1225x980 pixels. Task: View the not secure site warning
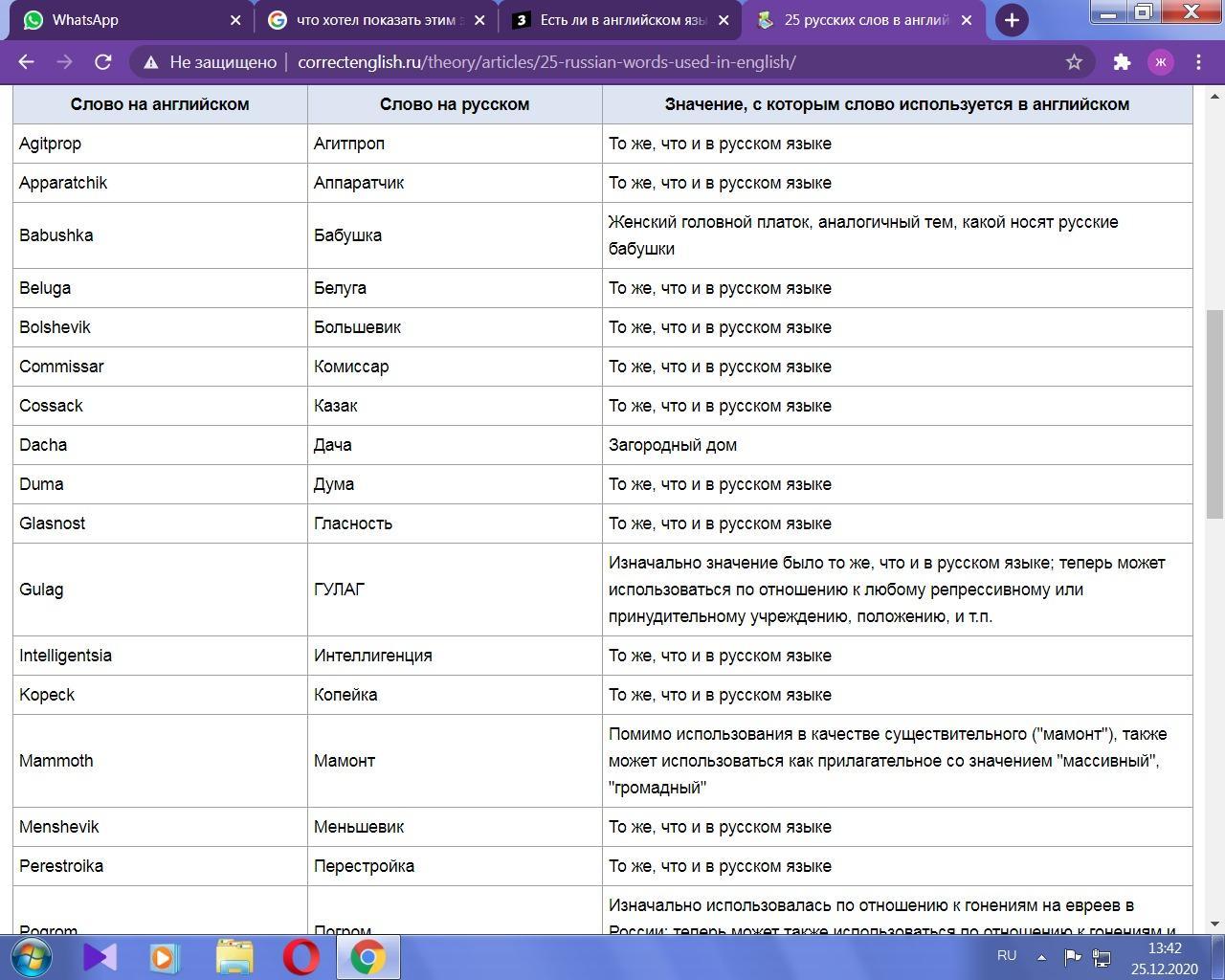click(x=210, y=62)
